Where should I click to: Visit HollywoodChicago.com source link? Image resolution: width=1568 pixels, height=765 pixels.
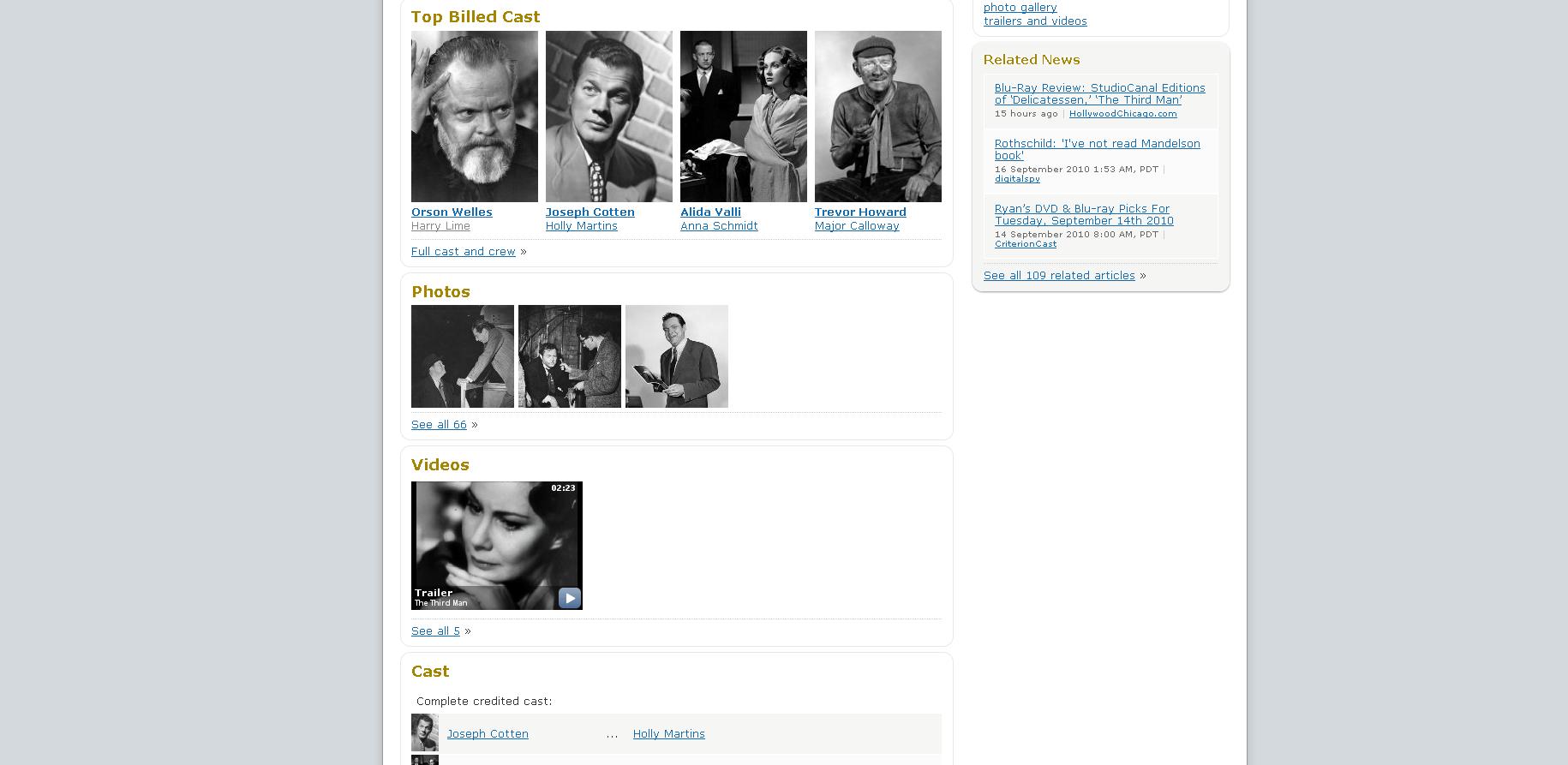[1123, 113]
